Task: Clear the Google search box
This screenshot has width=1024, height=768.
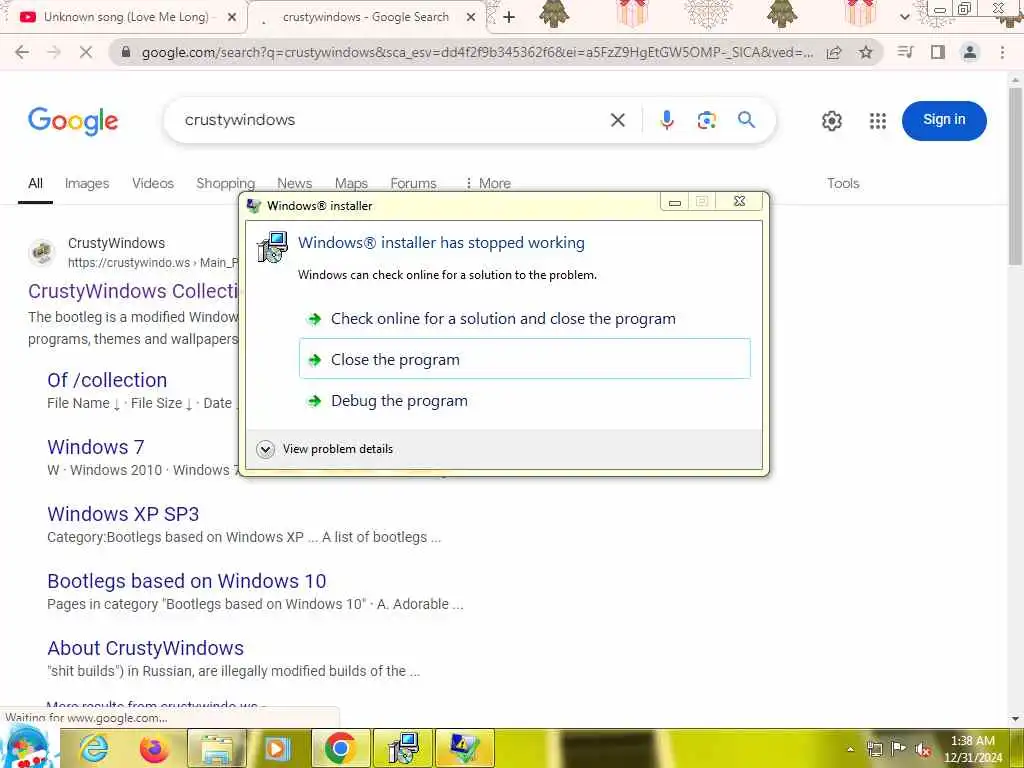Action: (x=618, y=120)
